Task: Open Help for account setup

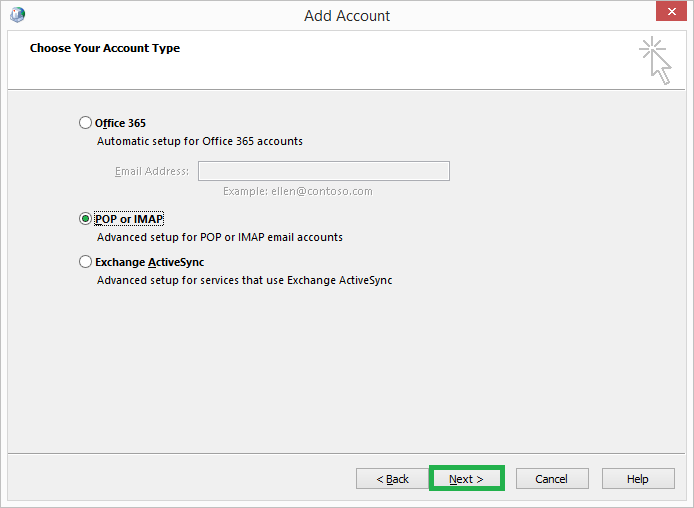Action: click(638, 479)
